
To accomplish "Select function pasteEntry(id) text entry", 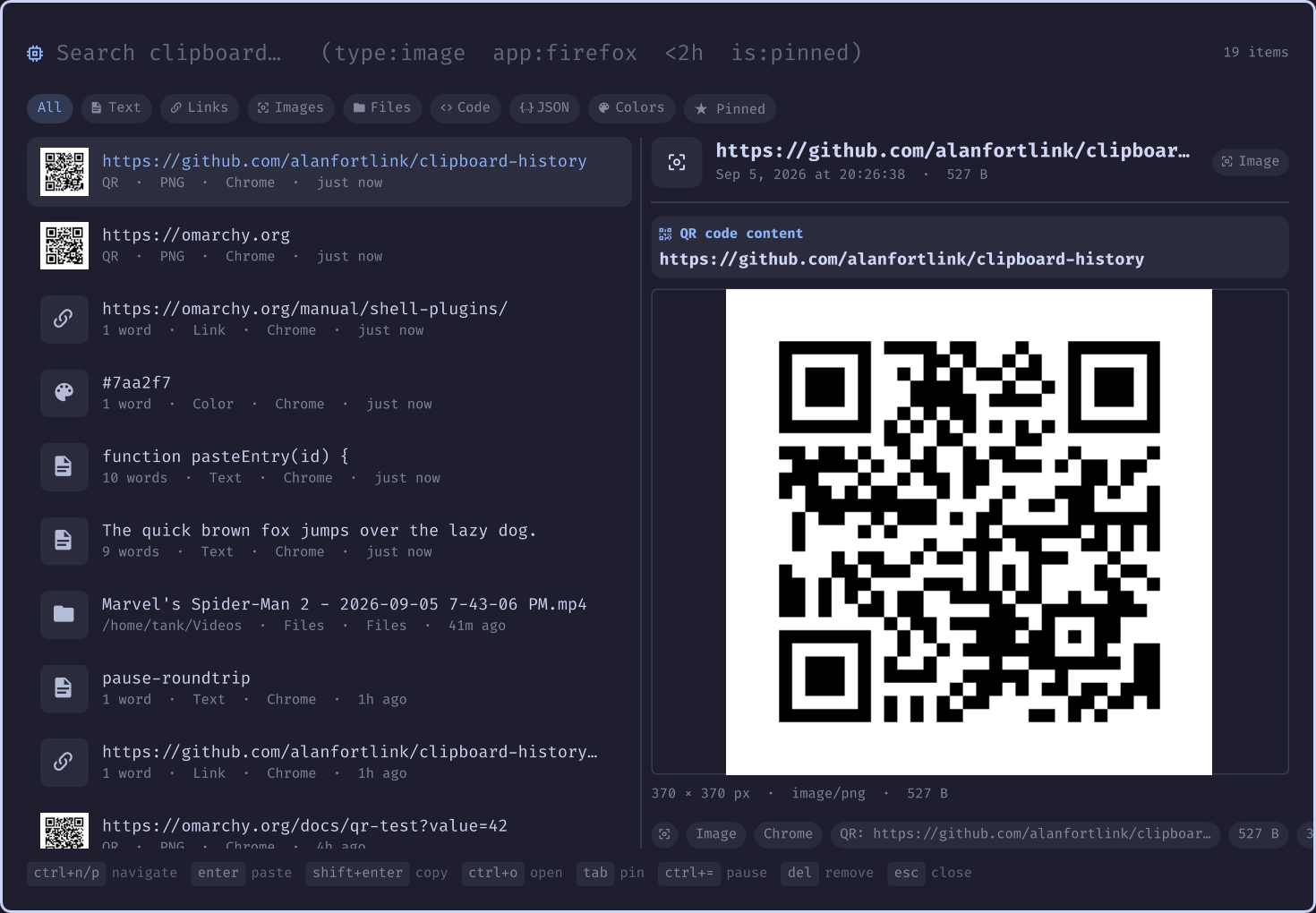I will (329, 467).
